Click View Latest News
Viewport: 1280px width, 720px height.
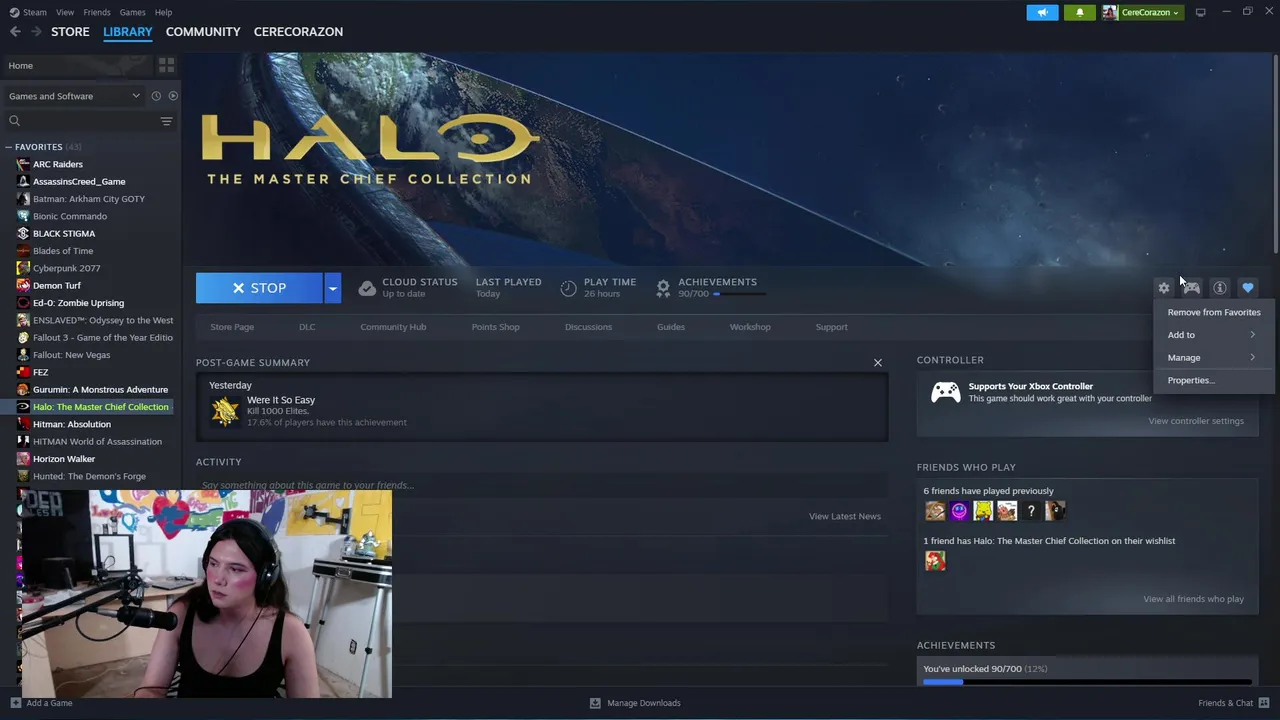point(845,516)
